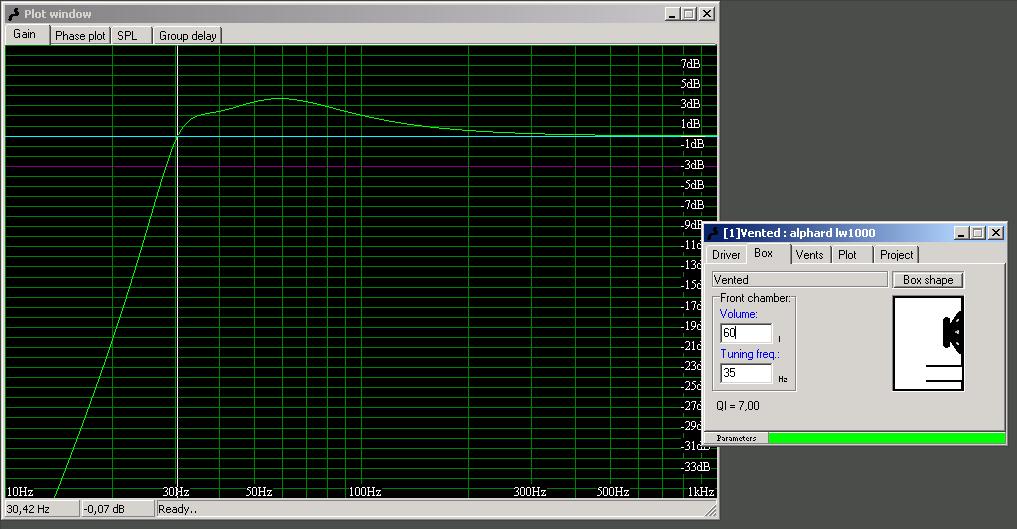
Task: Click the 30,42 Hz status bar readout
Action: coord(42,509)
